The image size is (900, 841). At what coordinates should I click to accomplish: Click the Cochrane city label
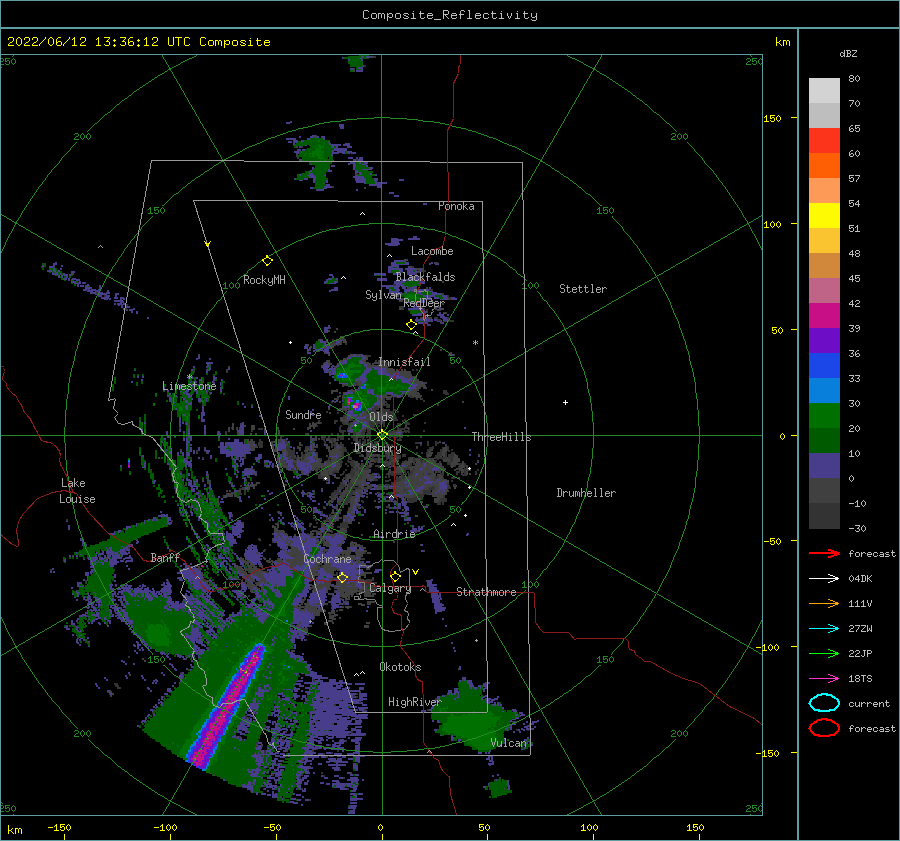pos(327,559)
